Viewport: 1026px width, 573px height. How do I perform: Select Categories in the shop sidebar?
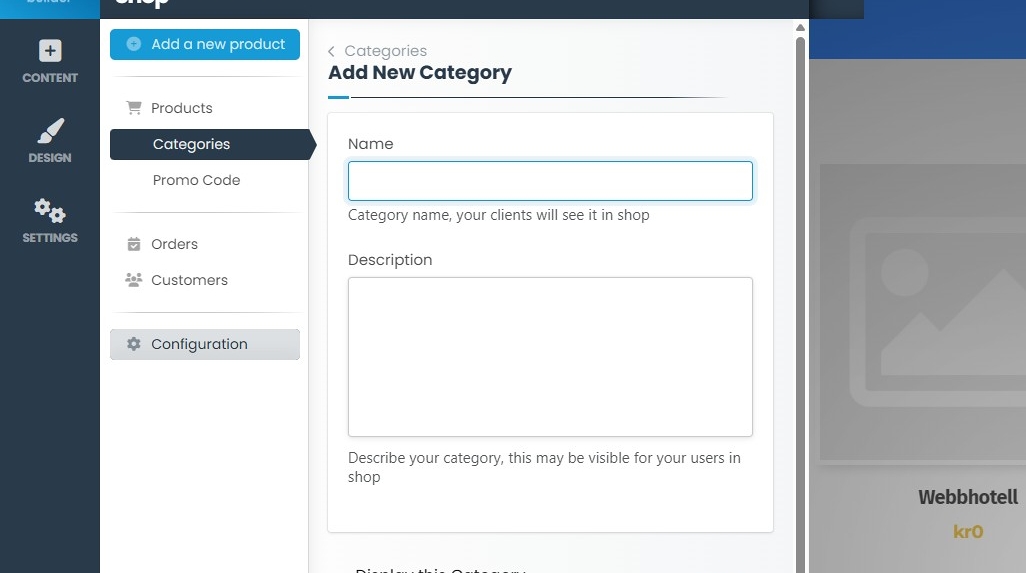pos(191,144)
